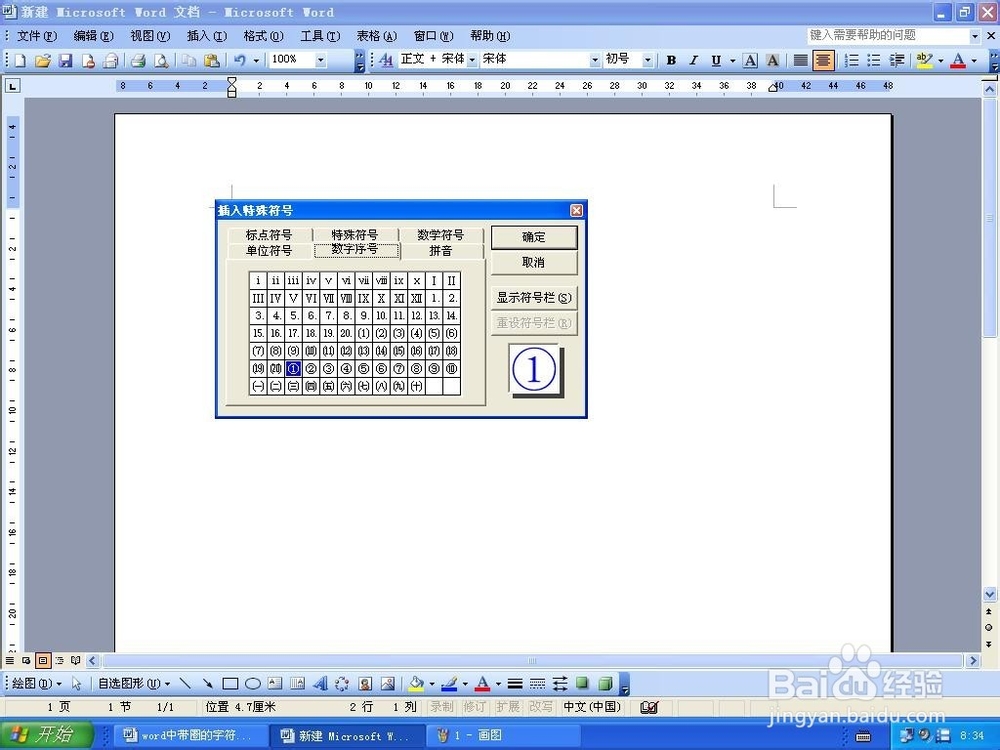The width and height of the screenshot is (1000, 750).
Task: Switch to the 单位符号 tab
Action: point(269,251)
